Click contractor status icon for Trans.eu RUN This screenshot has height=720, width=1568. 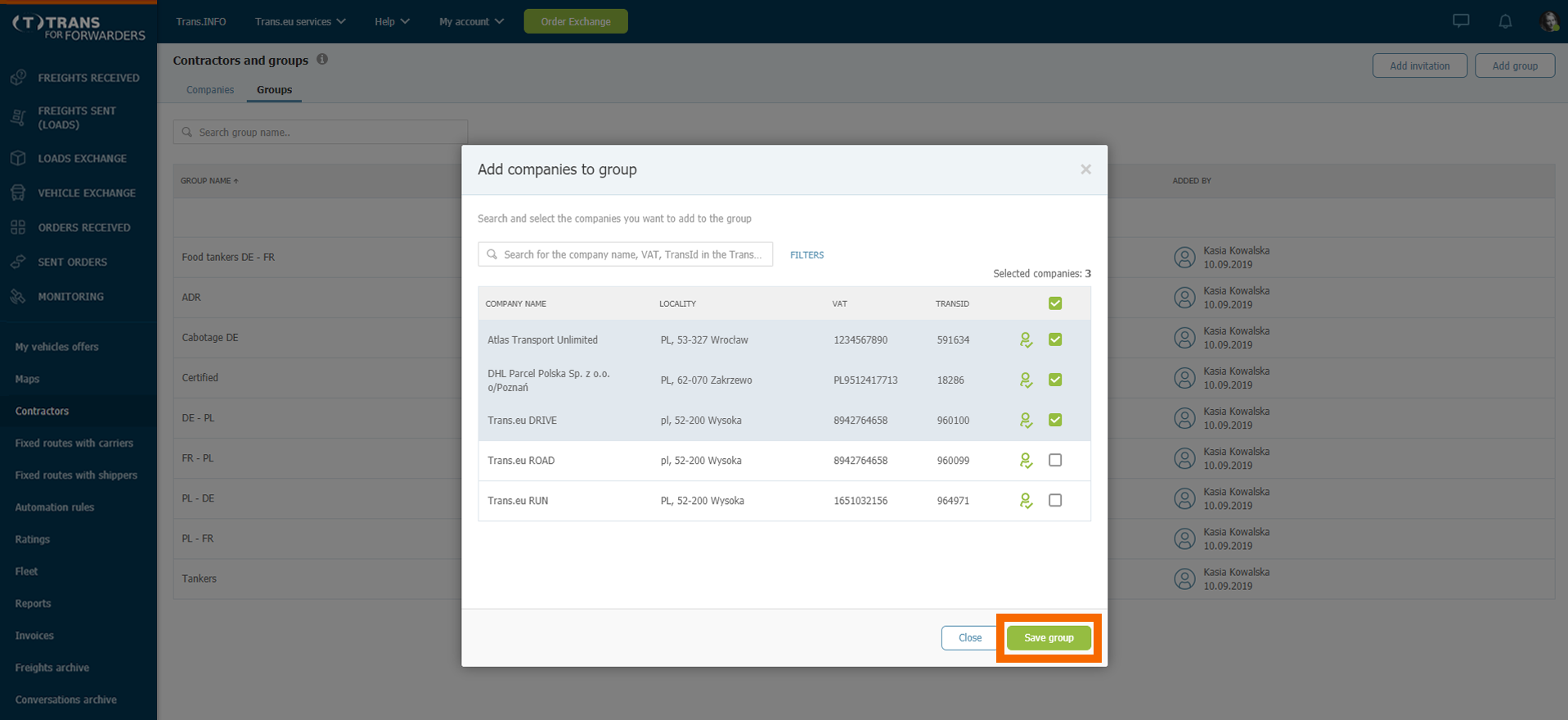(x=1026, y=501)
